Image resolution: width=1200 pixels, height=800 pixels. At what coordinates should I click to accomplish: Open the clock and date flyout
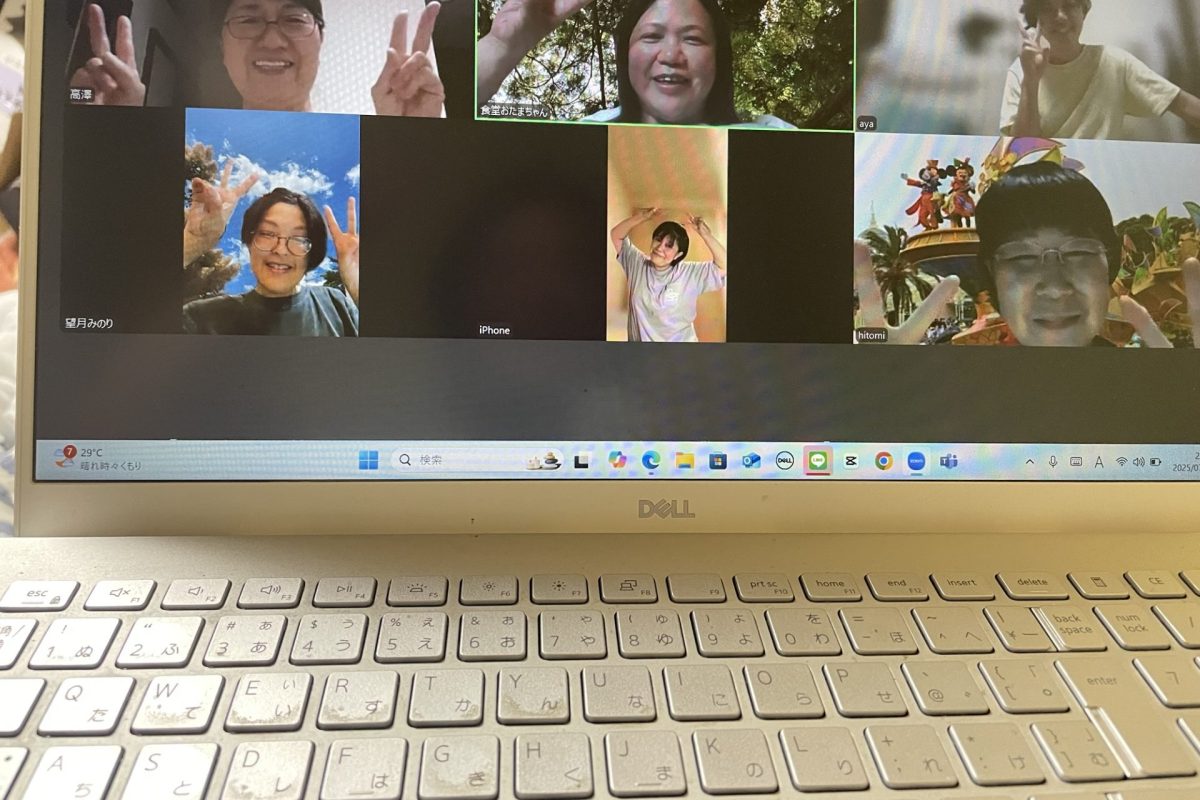click(1187, 461)
